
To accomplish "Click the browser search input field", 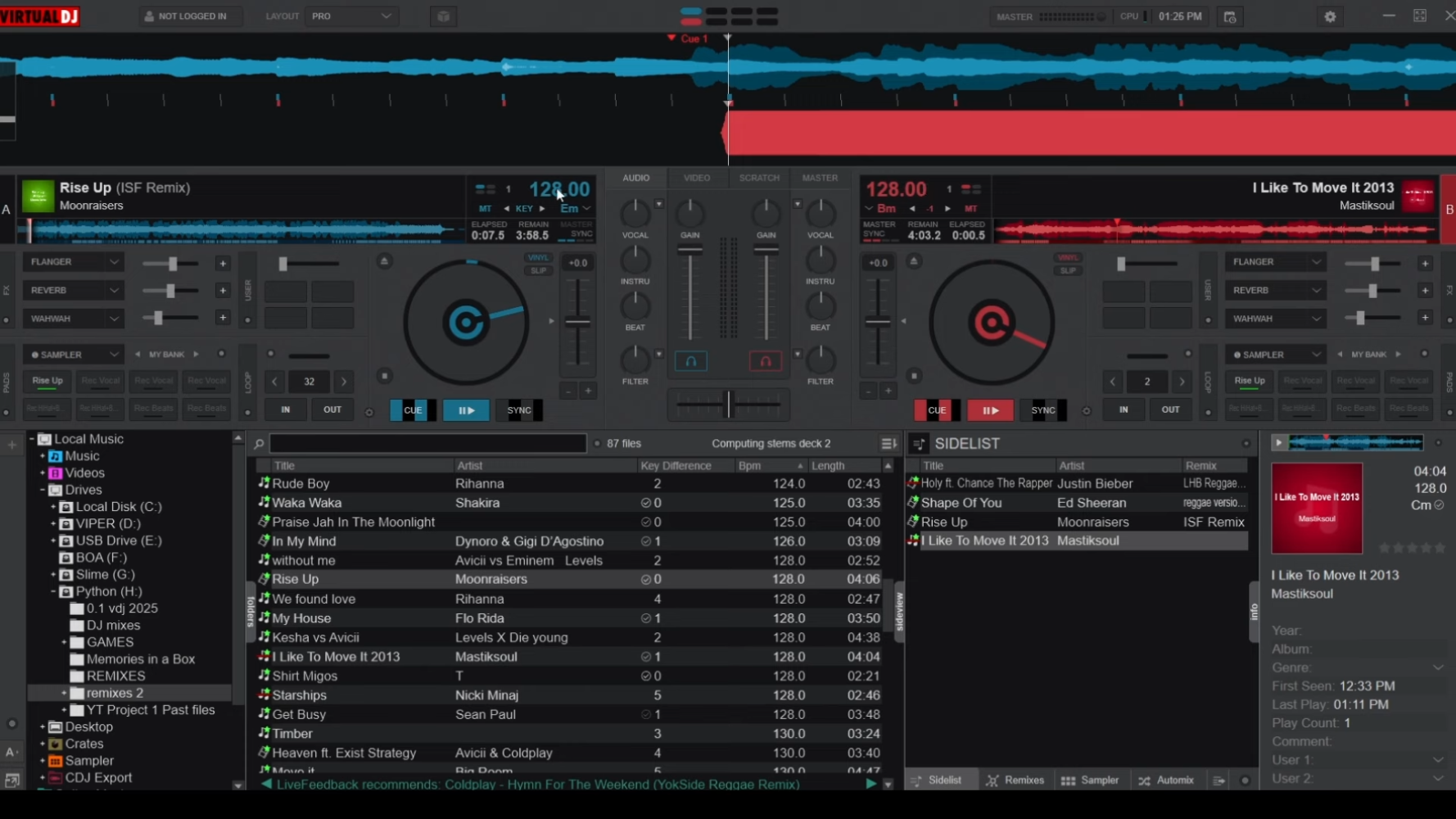I will 427,444.
